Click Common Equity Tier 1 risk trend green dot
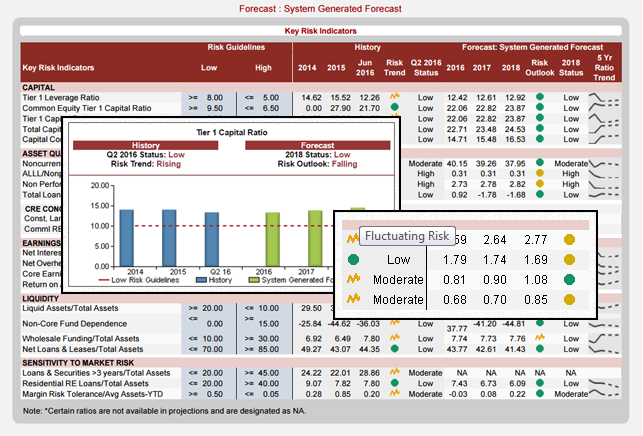 tap(394, 107)
